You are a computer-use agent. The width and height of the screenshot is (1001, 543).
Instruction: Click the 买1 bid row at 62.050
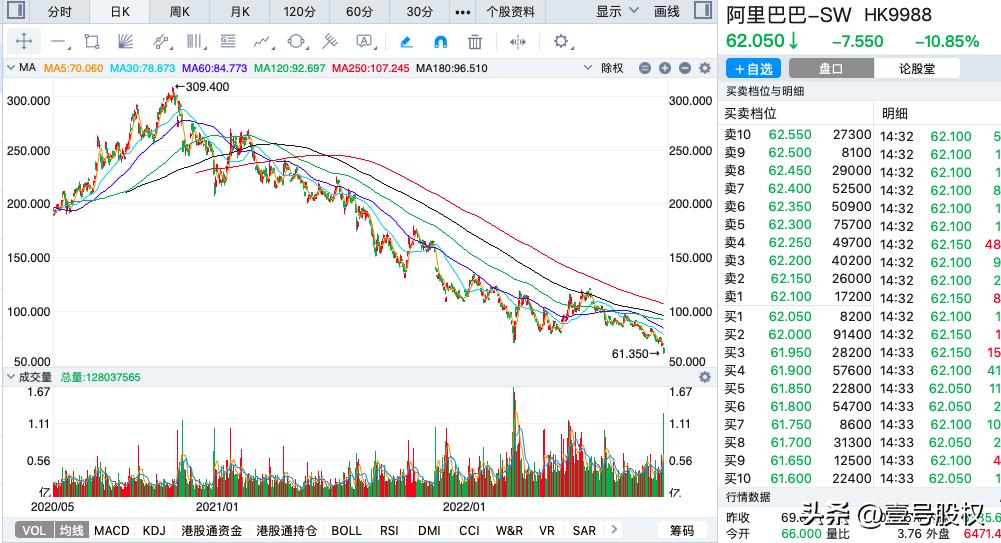click(797, 316)
